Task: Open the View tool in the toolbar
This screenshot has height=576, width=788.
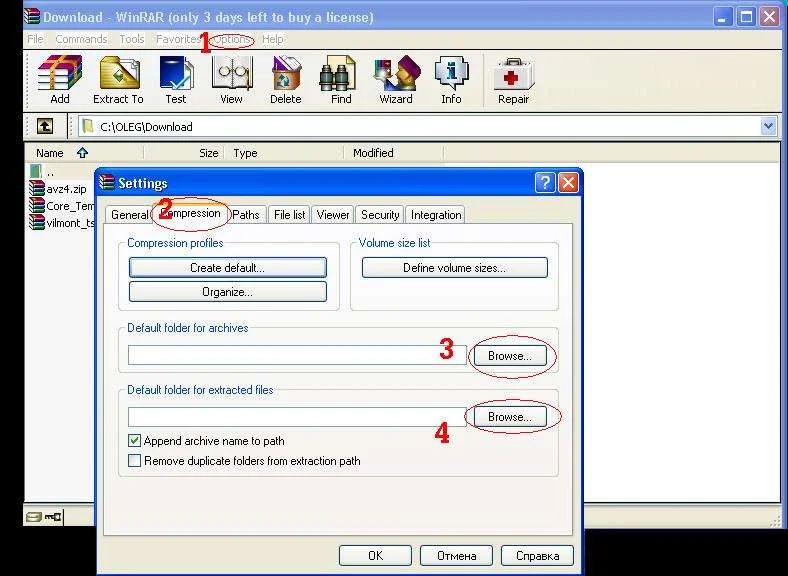Action: [x=231, y=79]
